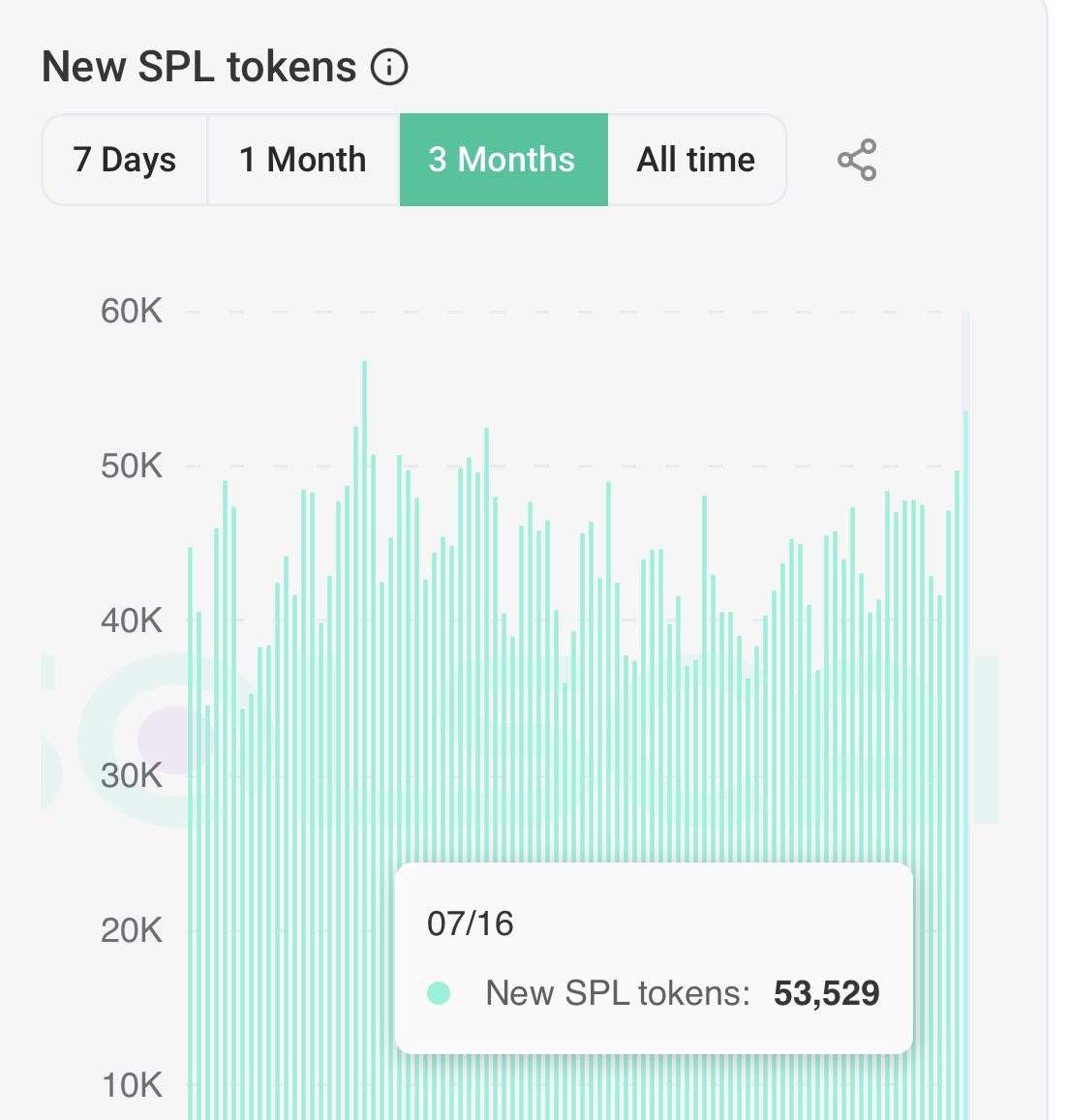This screenshot has height=1120, width=1069.
Task: Select the 7 Days tab
Action: tap(125, 160)
